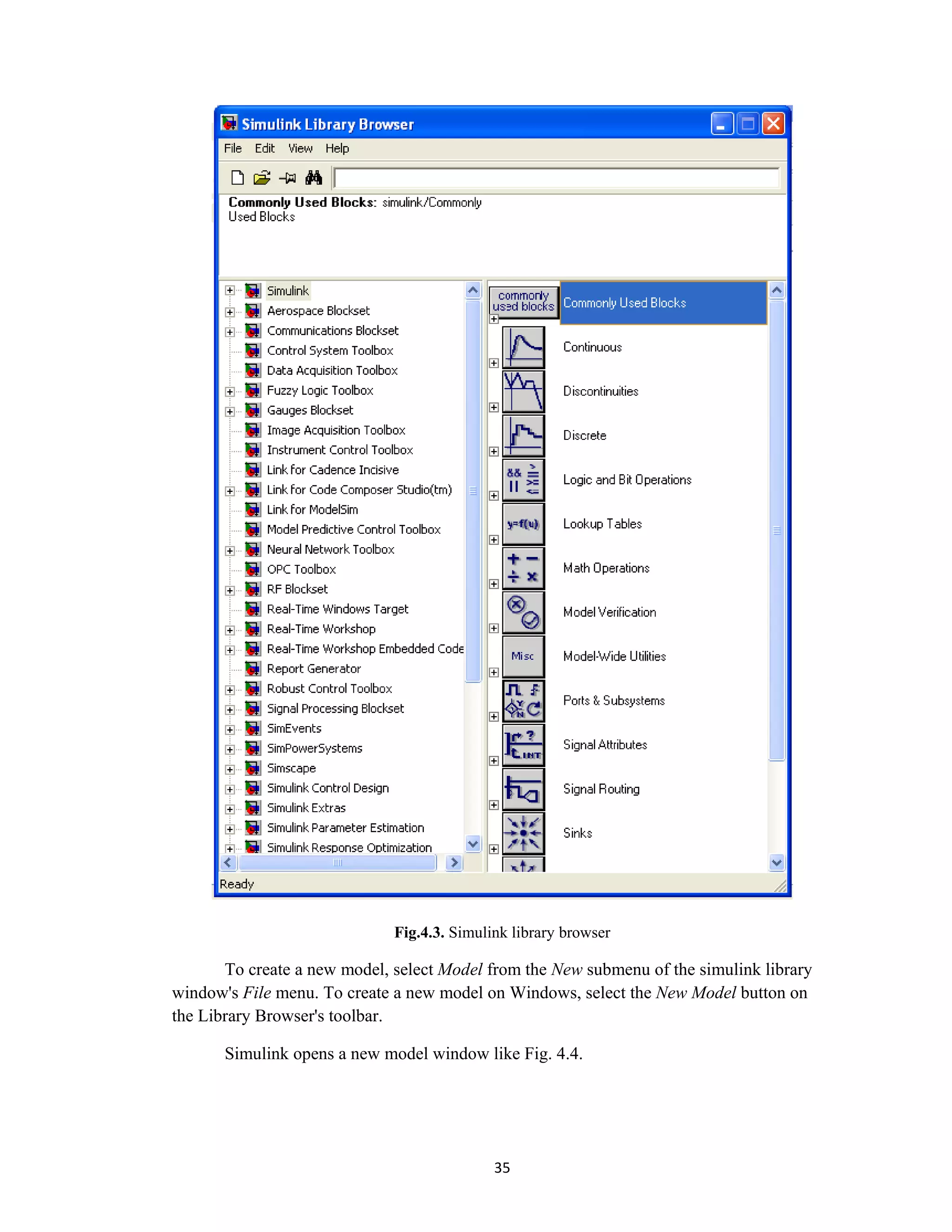Select the Lookup Tables y=f(u) icon
This screenshot has height=1232, width=952.
(523, 524)
